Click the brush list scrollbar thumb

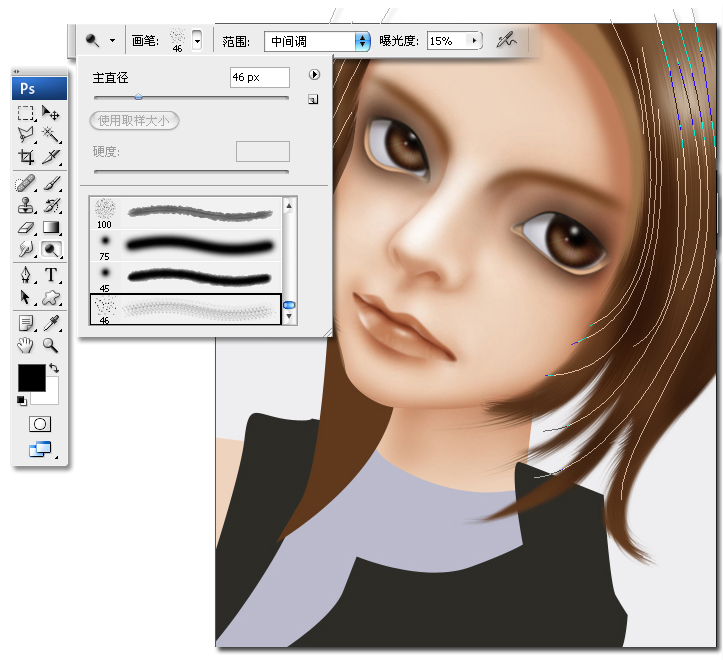tap(289, 305)
